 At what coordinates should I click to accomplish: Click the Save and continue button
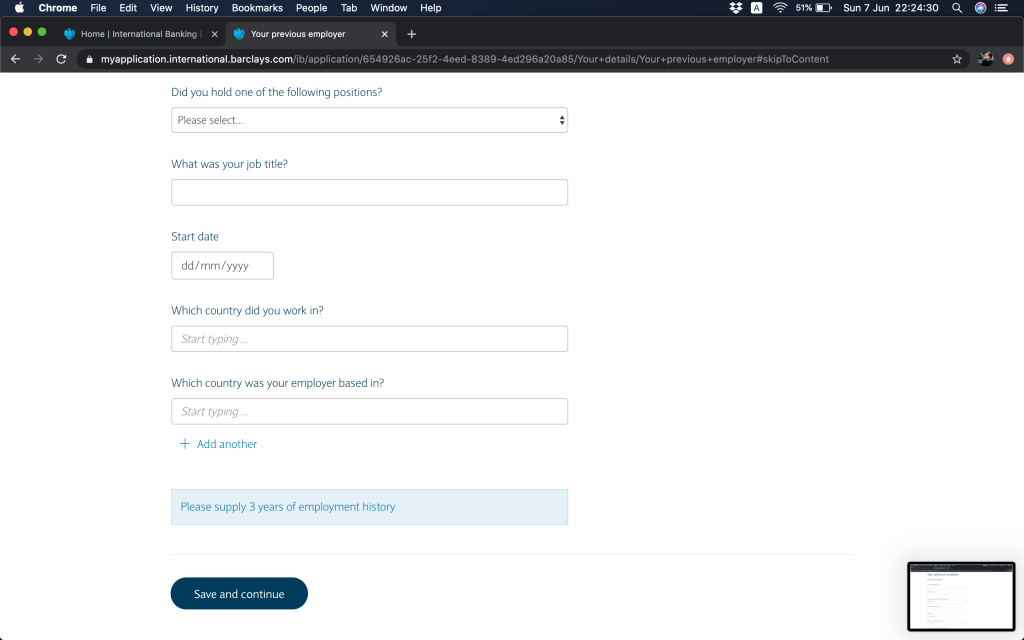click(239, 594)
